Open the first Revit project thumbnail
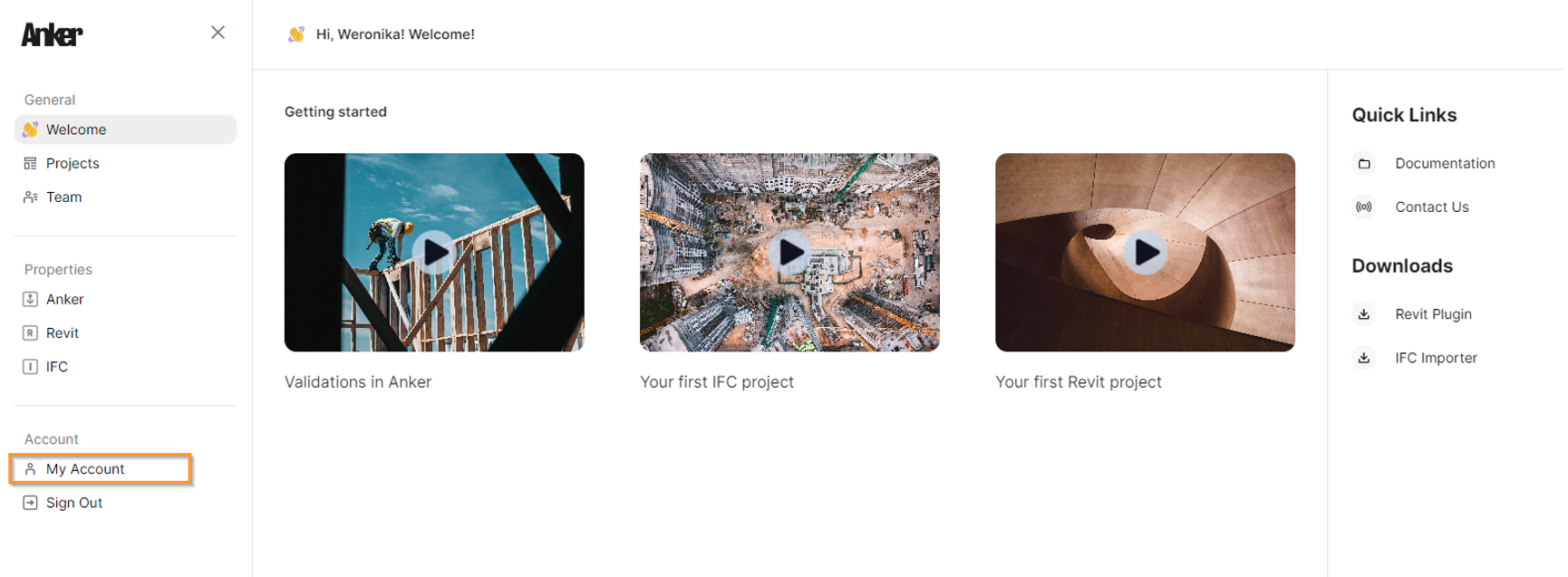Screen dimensions: 1568x577 click(1145, 252)
